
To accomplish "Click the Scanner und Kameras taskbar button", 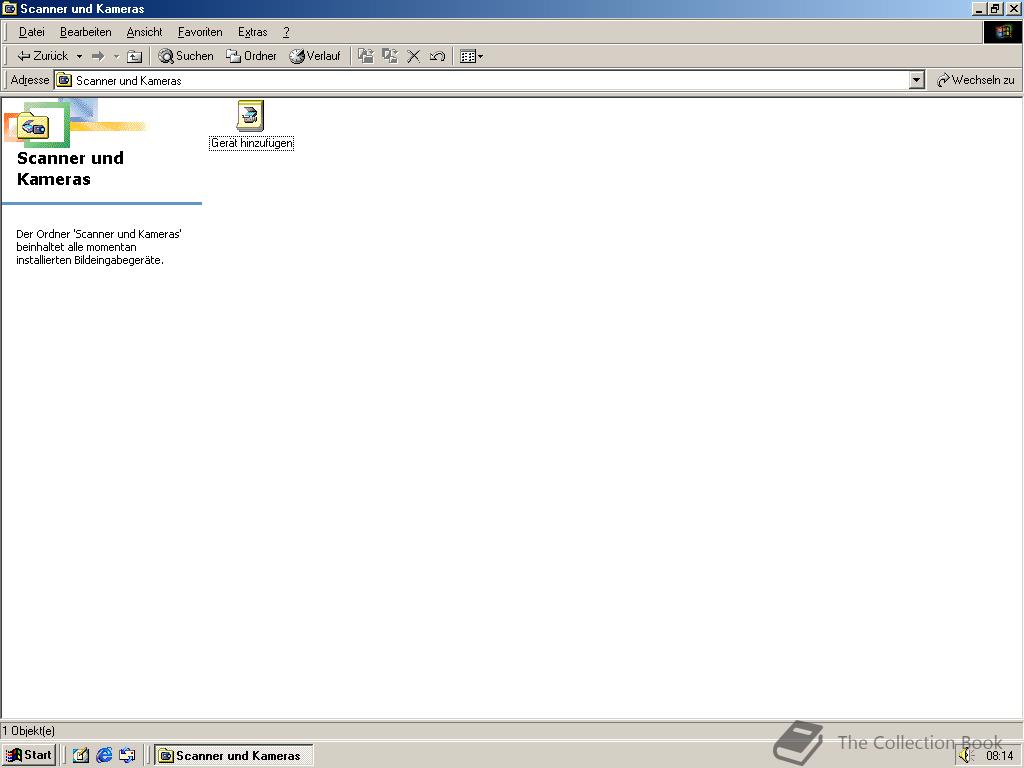I will point(234,756).
